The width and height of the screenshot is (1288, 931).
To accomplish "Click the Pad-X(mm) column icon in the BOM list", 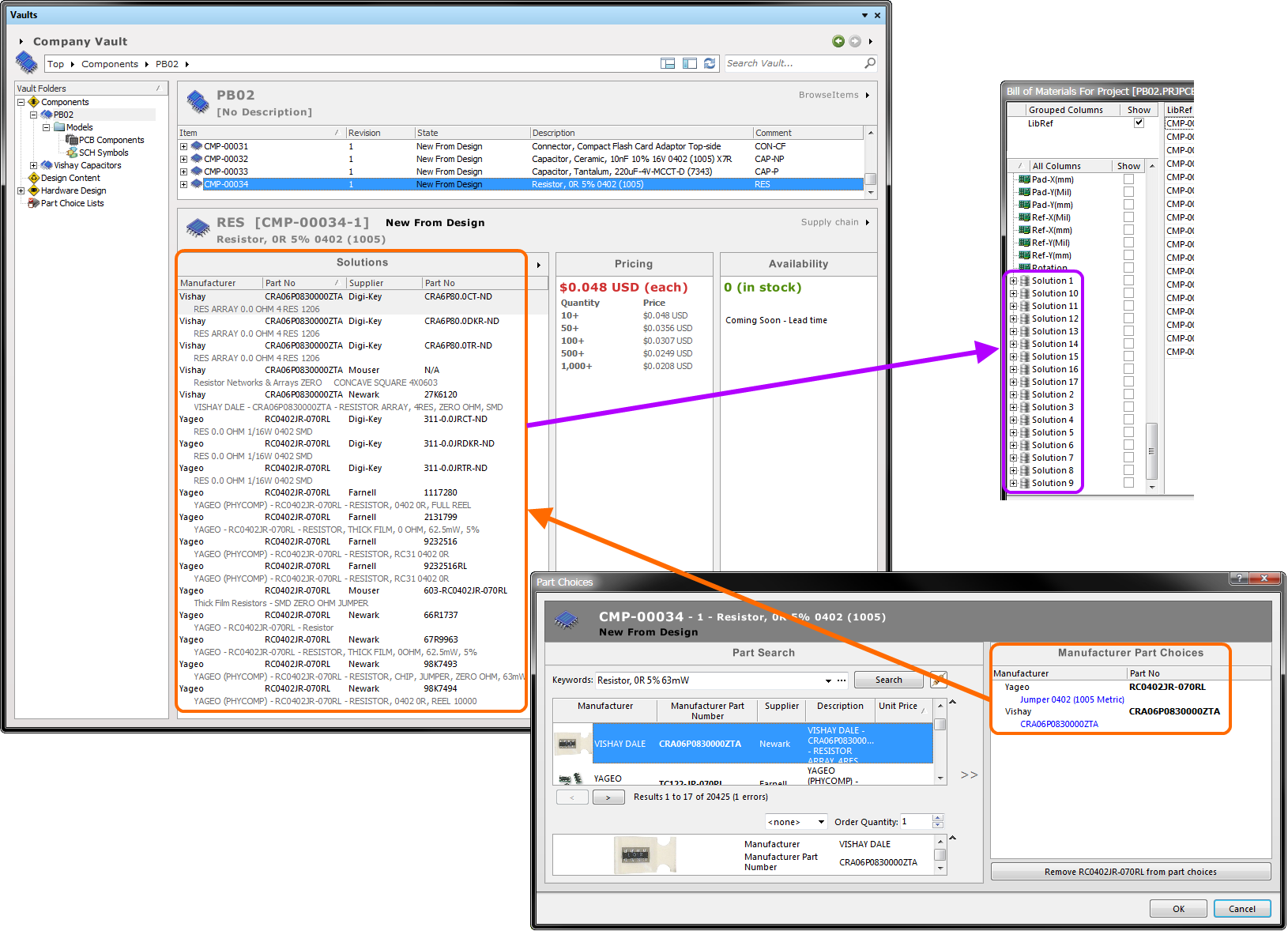I will tap(1025, 179).
